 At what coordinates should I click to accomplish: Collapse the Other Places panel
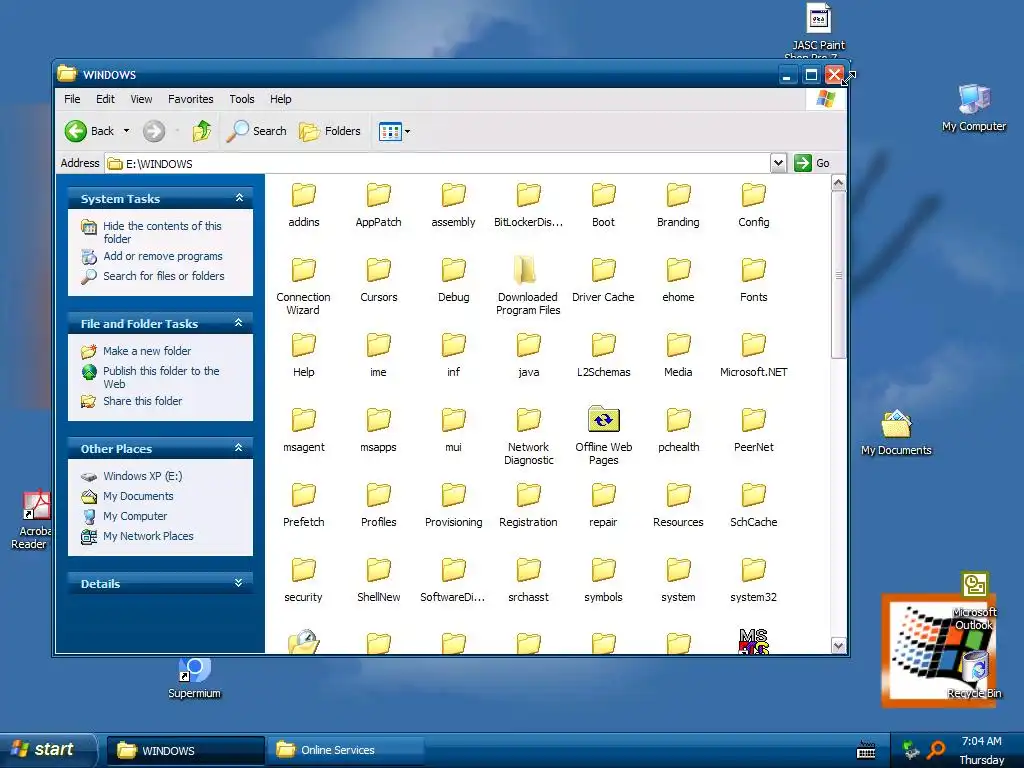239,448
